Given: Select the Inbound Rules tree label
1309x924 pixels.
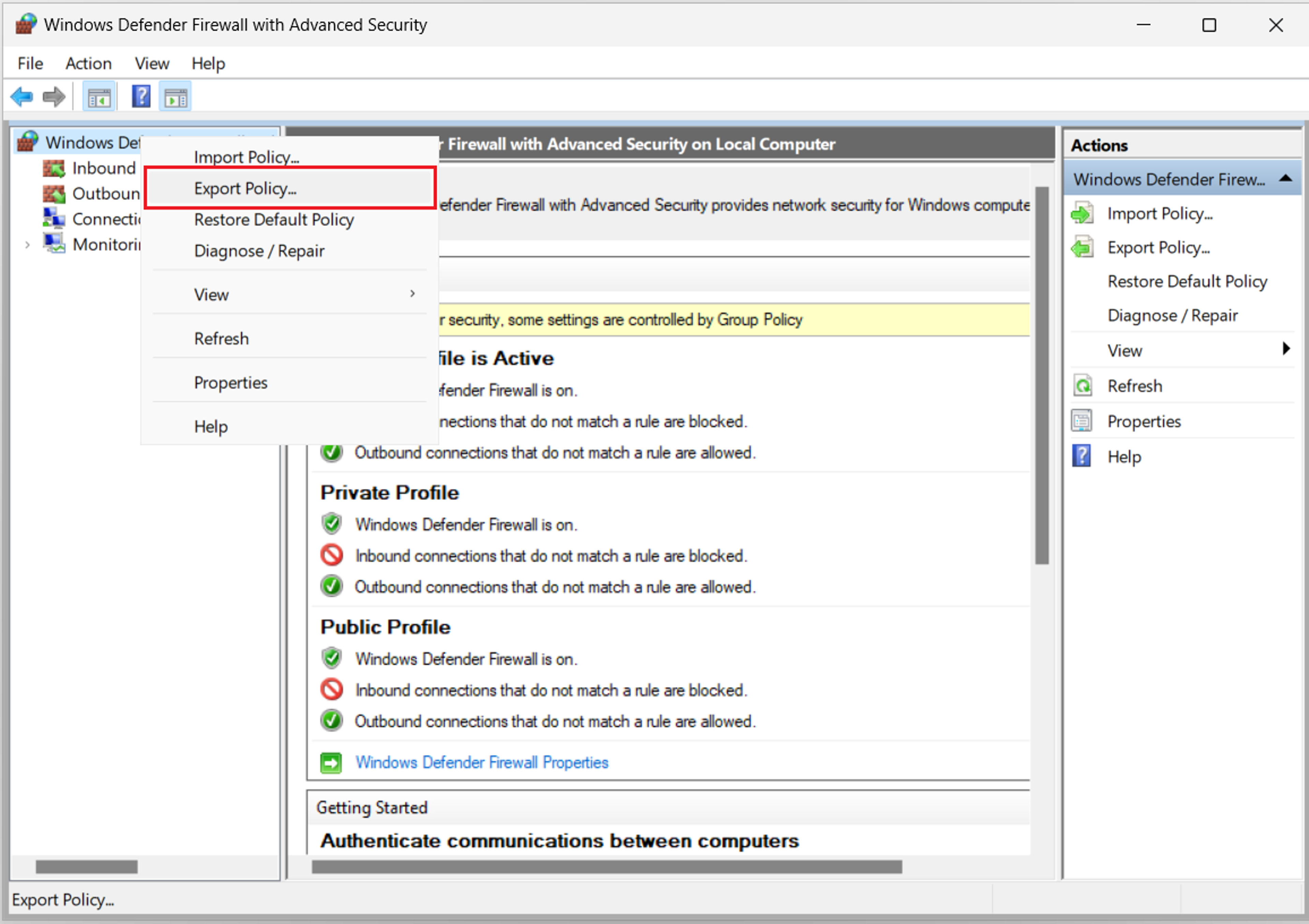Looking at the screenshot, I should 104,168.
